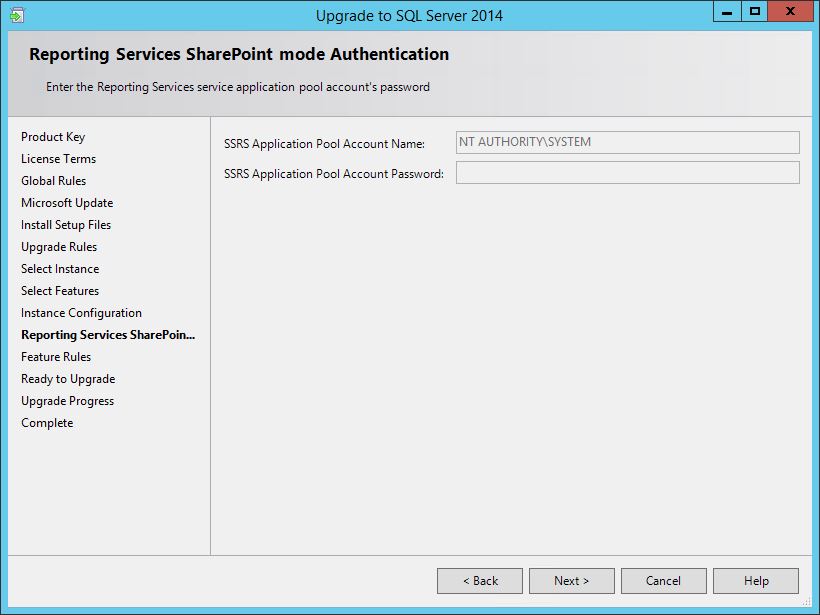
Task: Click the SQL Server setup title bar icon
Action: tap(16, 15)
